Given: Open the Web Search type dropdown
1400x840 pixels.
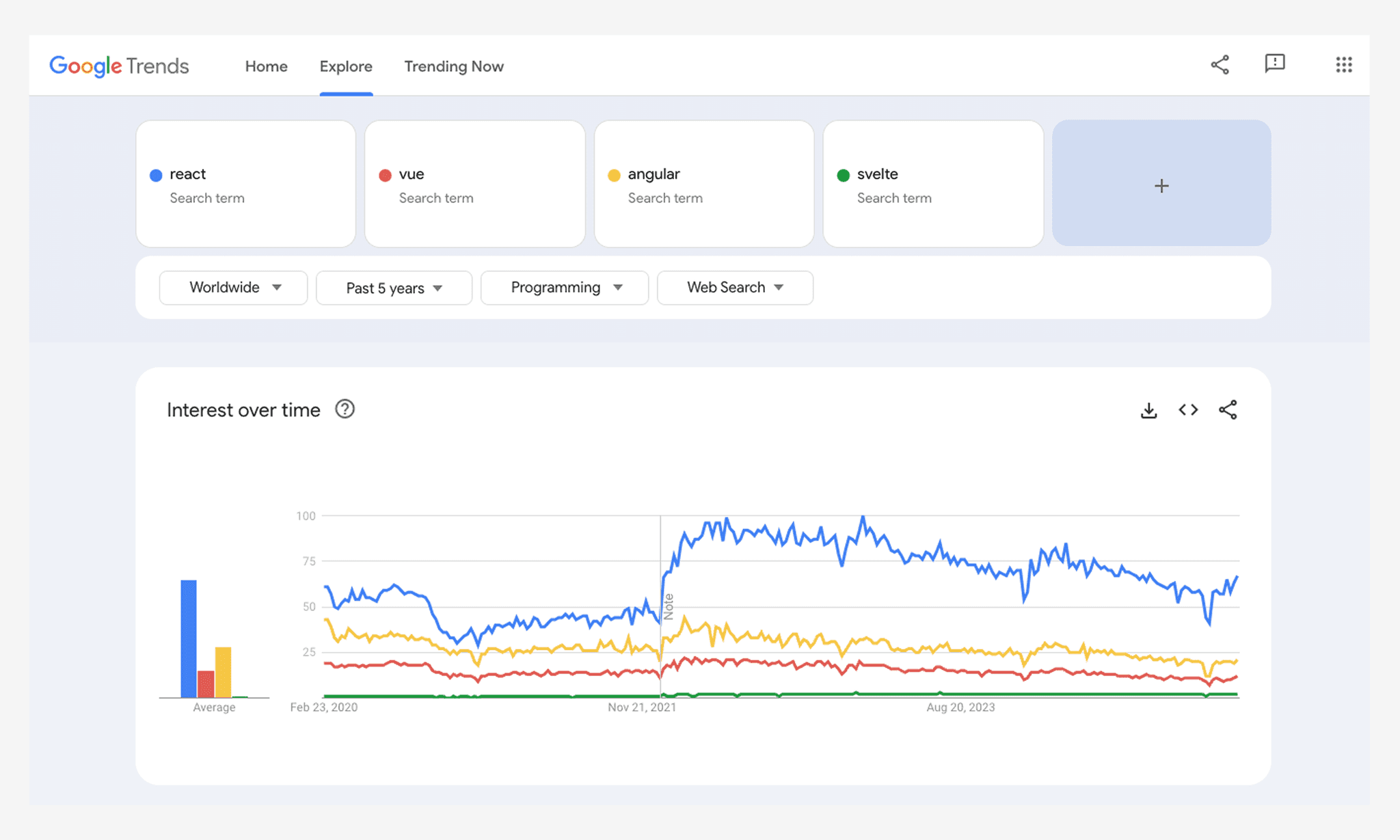Looking at the screenshot, I should coord(734,288).
